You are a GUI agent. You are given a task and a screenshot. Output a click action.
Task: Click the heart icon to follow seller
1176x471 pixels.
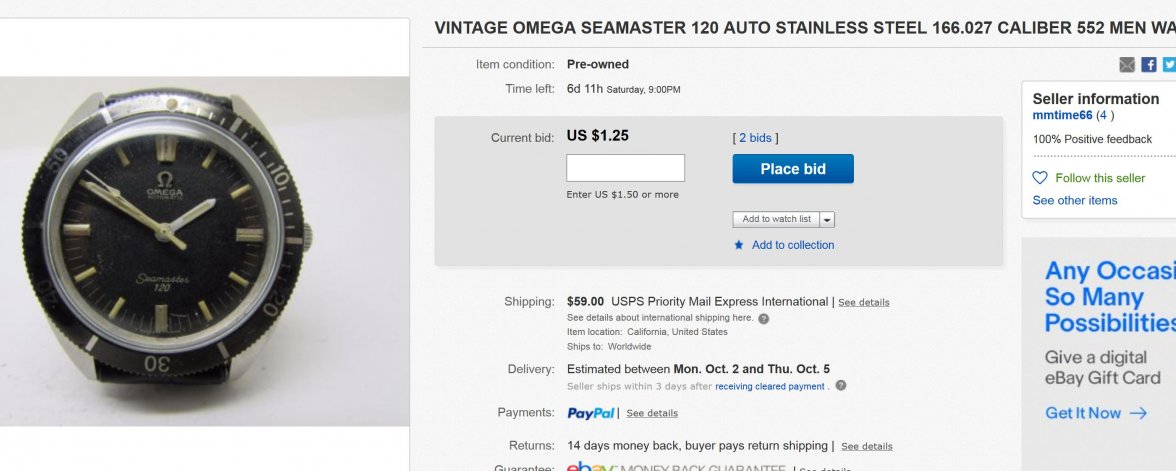tap(1040, 178)
